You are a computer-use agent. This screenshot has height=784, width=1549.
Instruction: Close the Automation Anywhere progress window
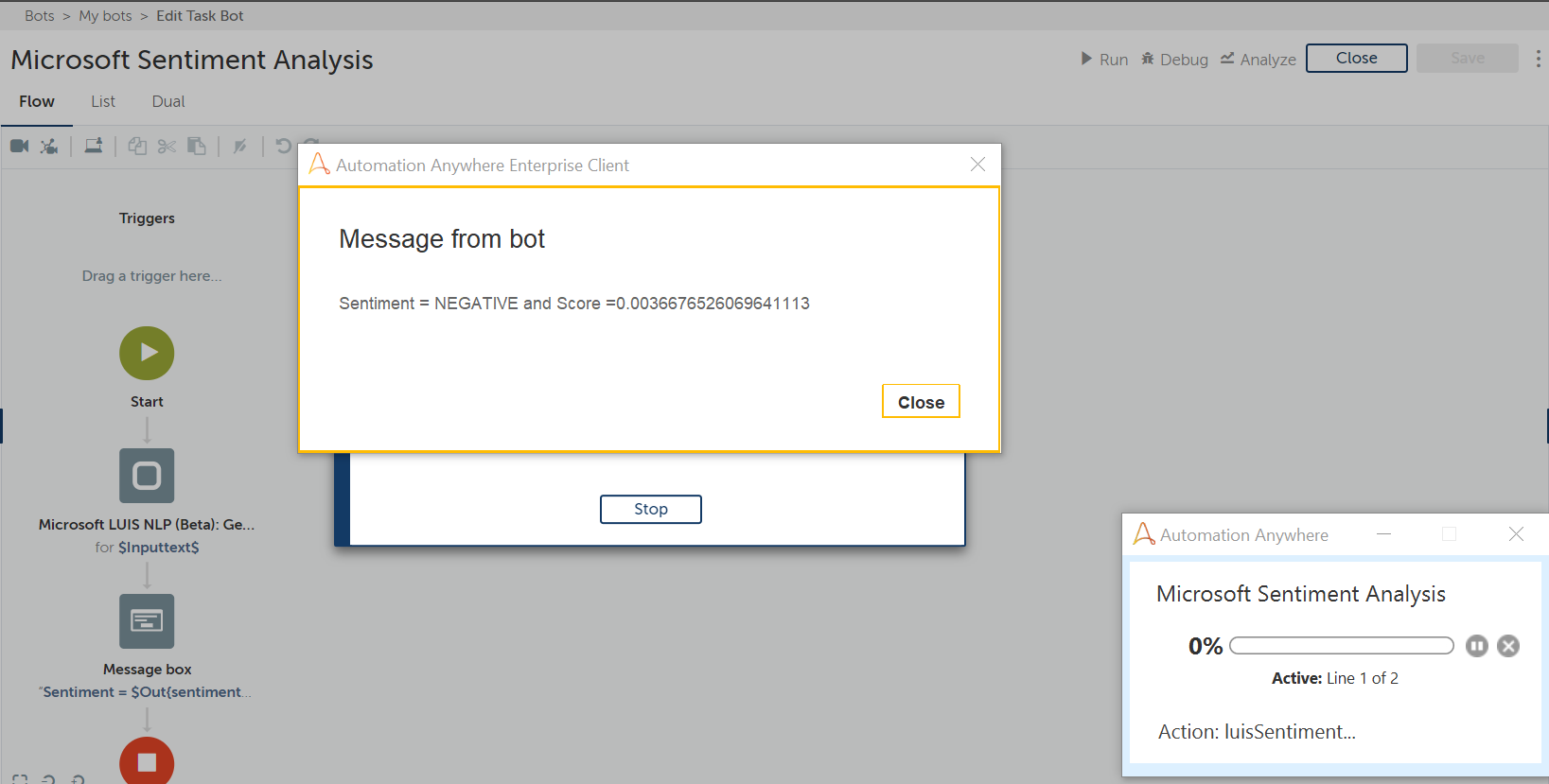pyautogui.click(x=1516, y=534)
